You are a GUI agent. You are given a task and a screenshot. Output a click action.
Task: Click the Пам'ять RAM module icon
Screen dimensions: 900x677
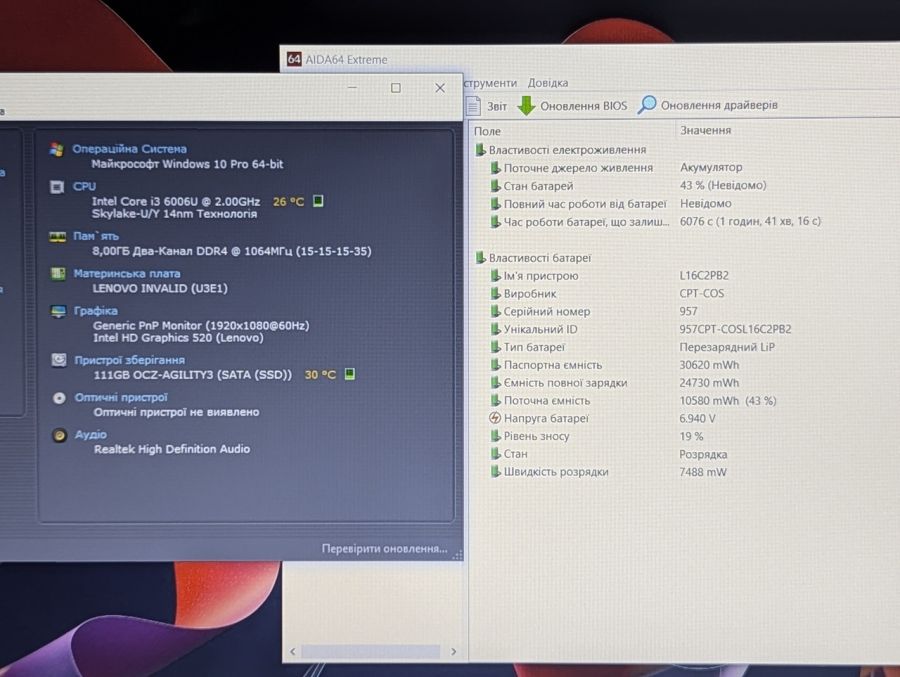(57, 237)
